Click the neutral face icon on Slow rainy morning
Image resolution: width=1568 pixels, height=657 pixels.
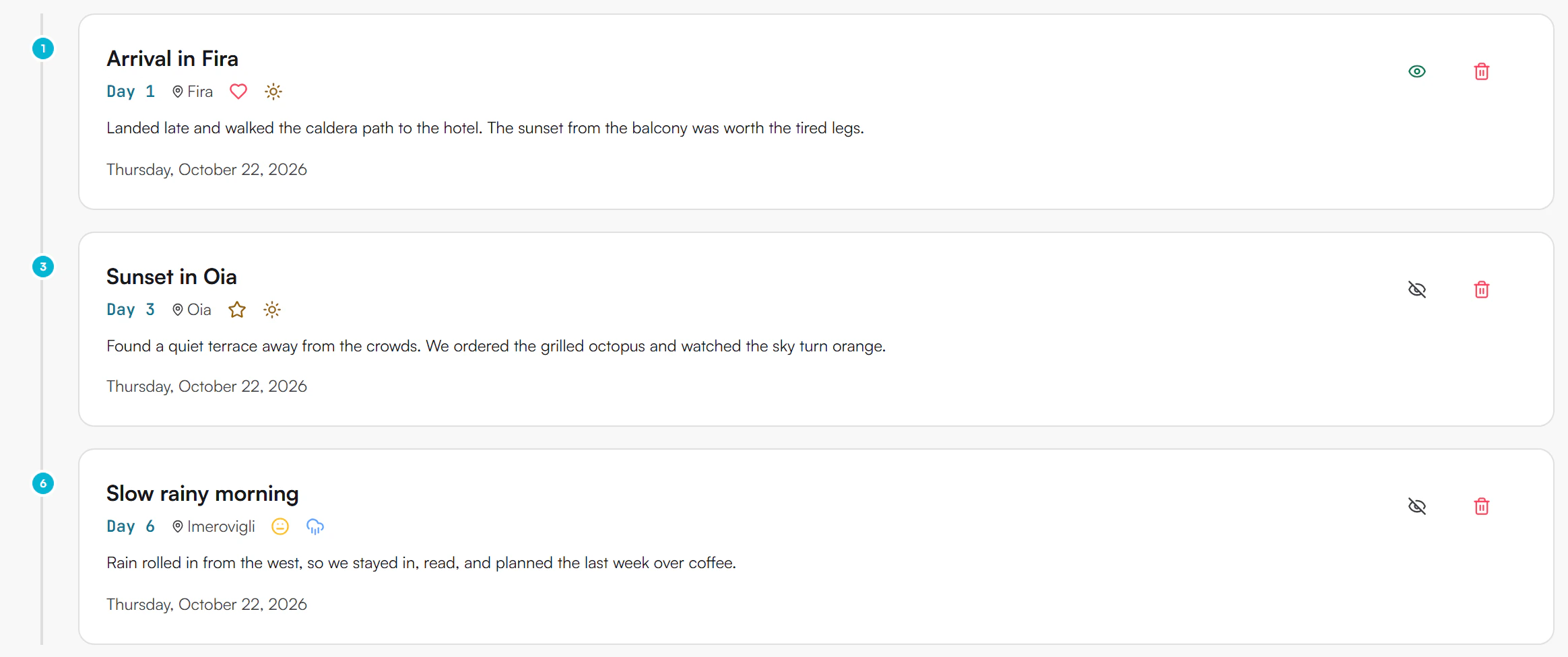(280, 526)
